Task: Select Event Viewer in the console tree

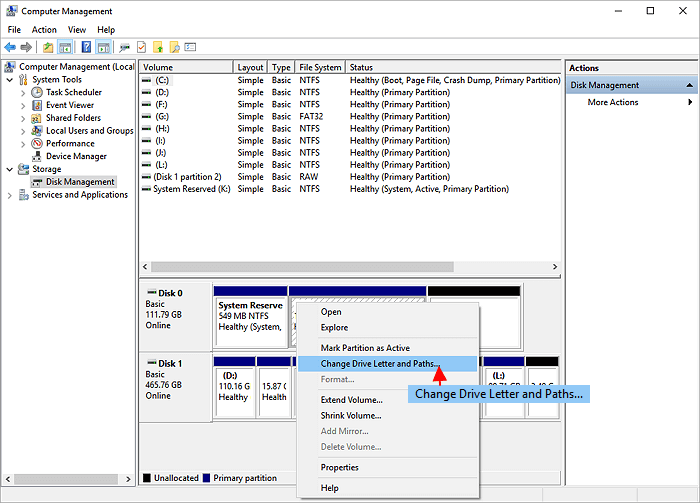Action: (69, 104)
